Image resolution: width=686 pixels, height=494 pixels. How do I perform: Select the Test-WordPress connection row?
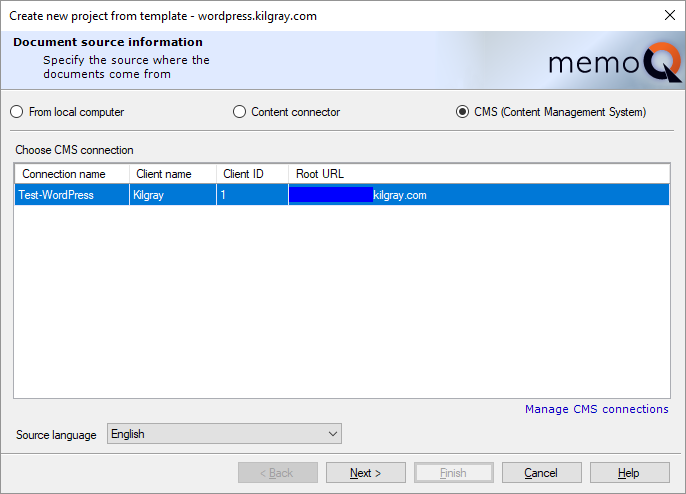click(342, 195)
